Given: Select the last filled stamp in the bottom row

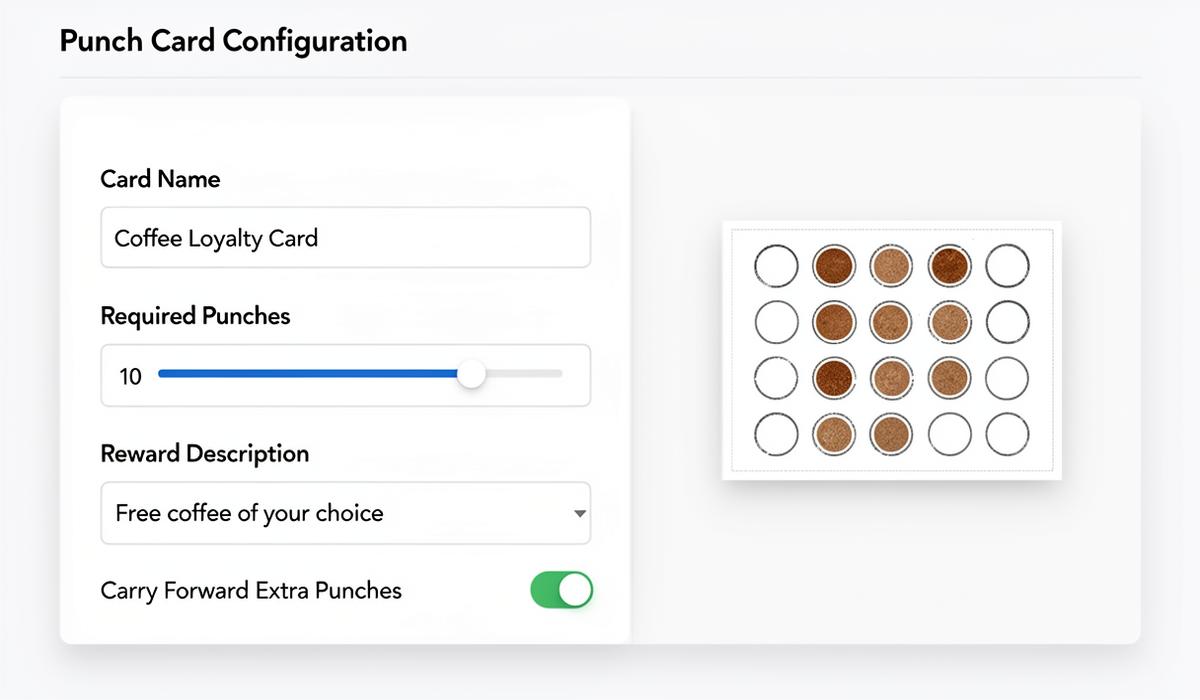Looking at the screenshot, I should (x=891, y=434).
